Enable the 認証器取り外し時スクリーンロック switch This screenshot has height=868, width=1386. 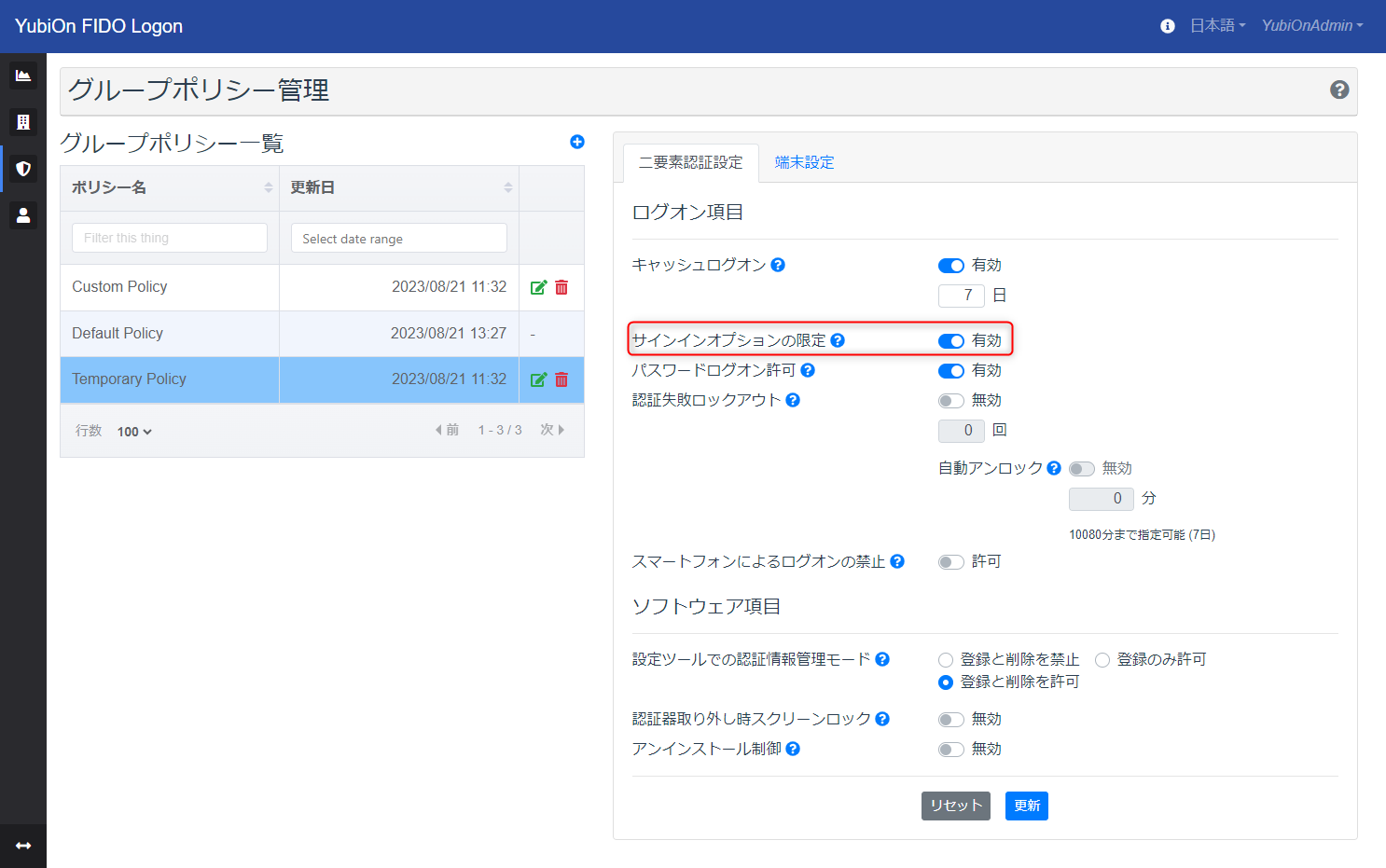(951, 720)
